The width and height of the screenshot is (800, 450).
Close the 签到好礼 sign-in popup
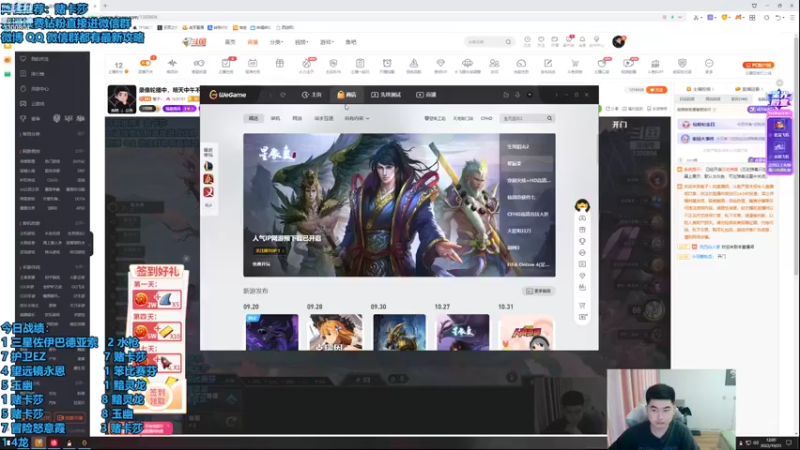click(x=186, y=259)
